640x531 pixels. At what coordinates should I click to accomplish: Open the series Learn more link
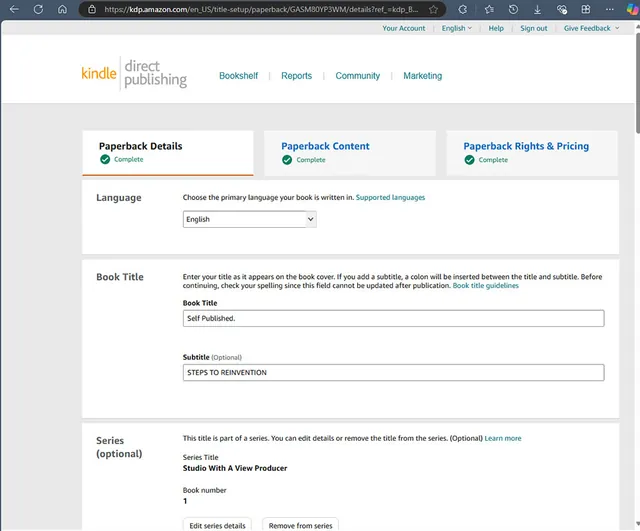point(503,438)
